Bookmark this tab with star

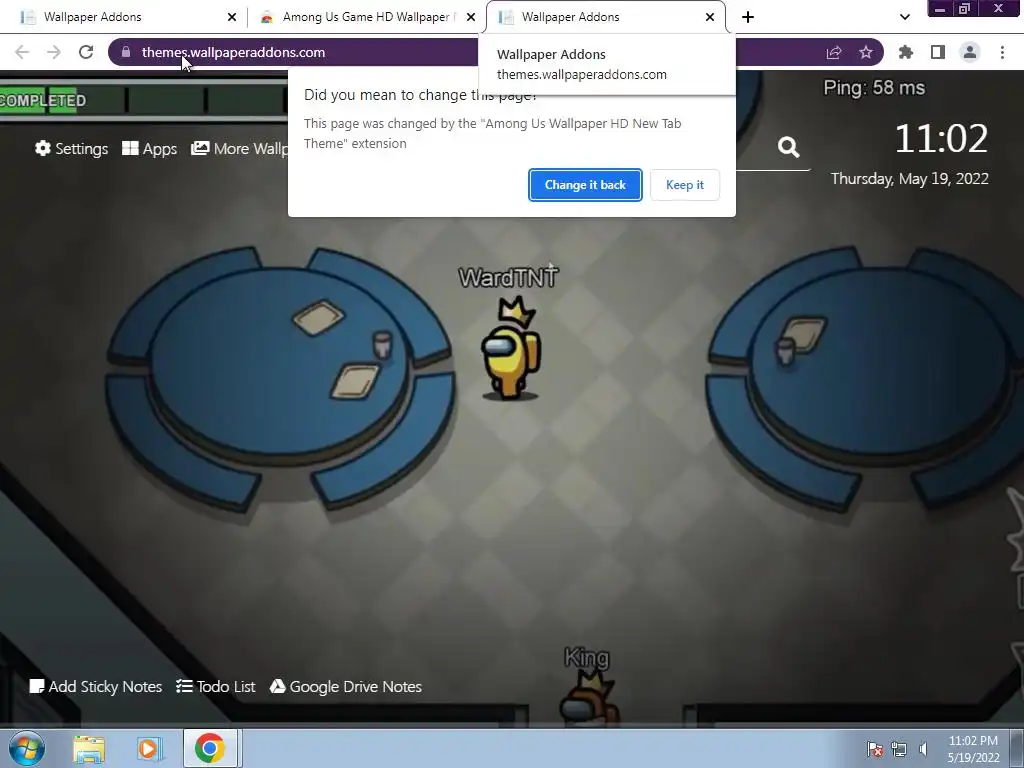(x=866, y=52)
